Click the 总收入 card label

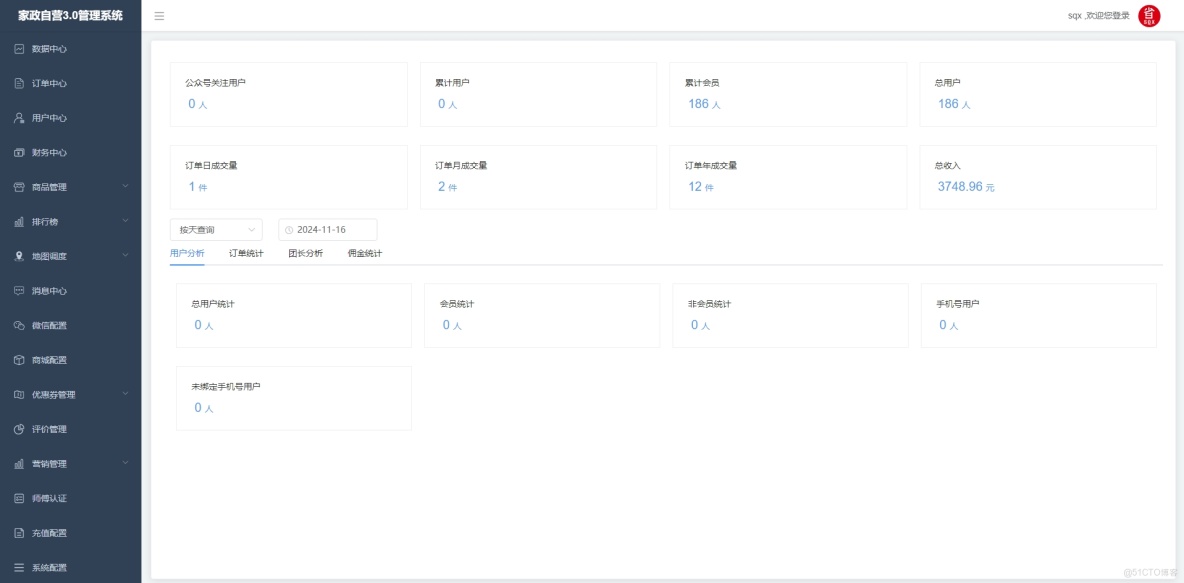948,165
